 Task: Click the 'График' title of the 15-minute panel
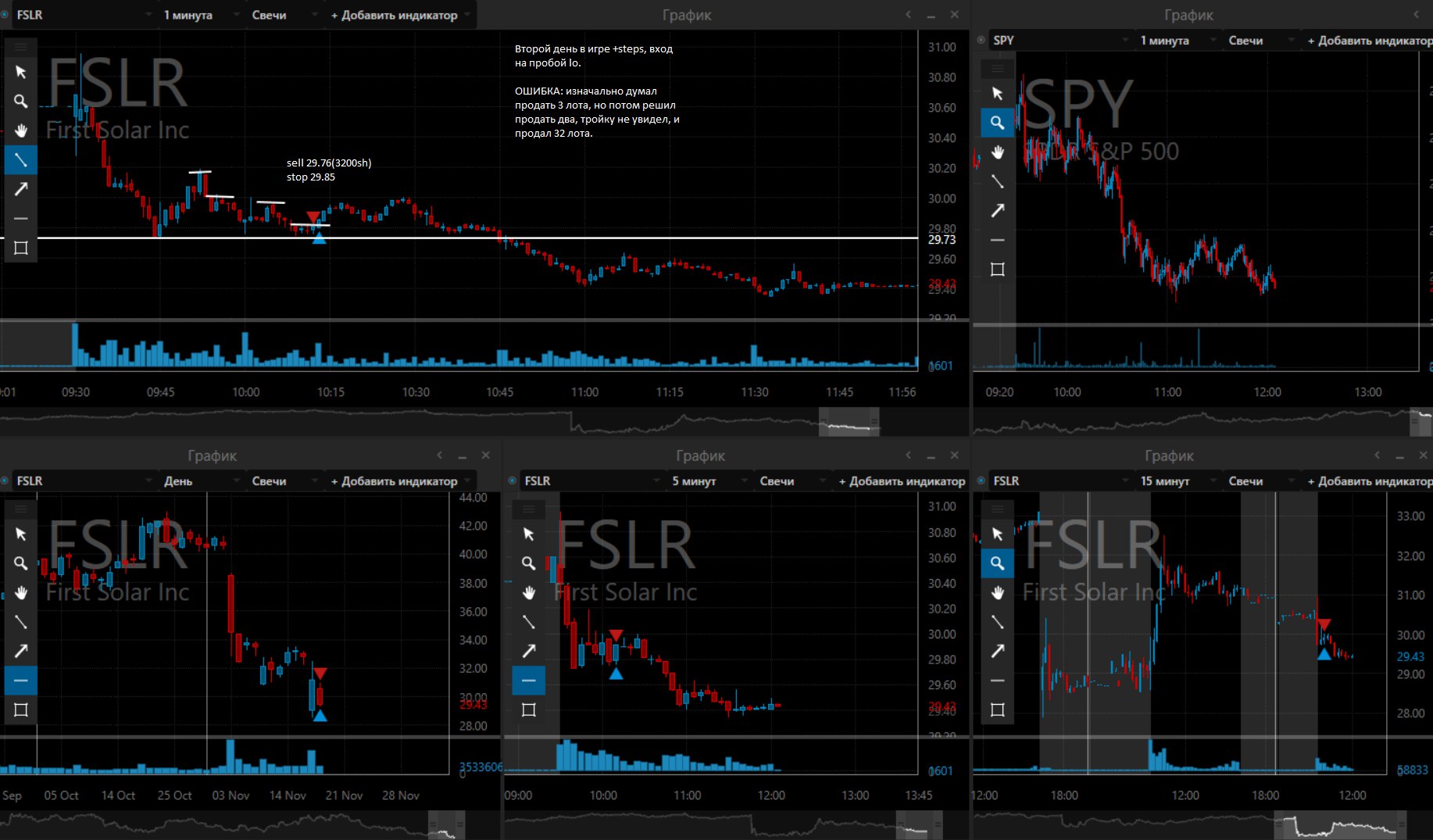(1169, 456)
